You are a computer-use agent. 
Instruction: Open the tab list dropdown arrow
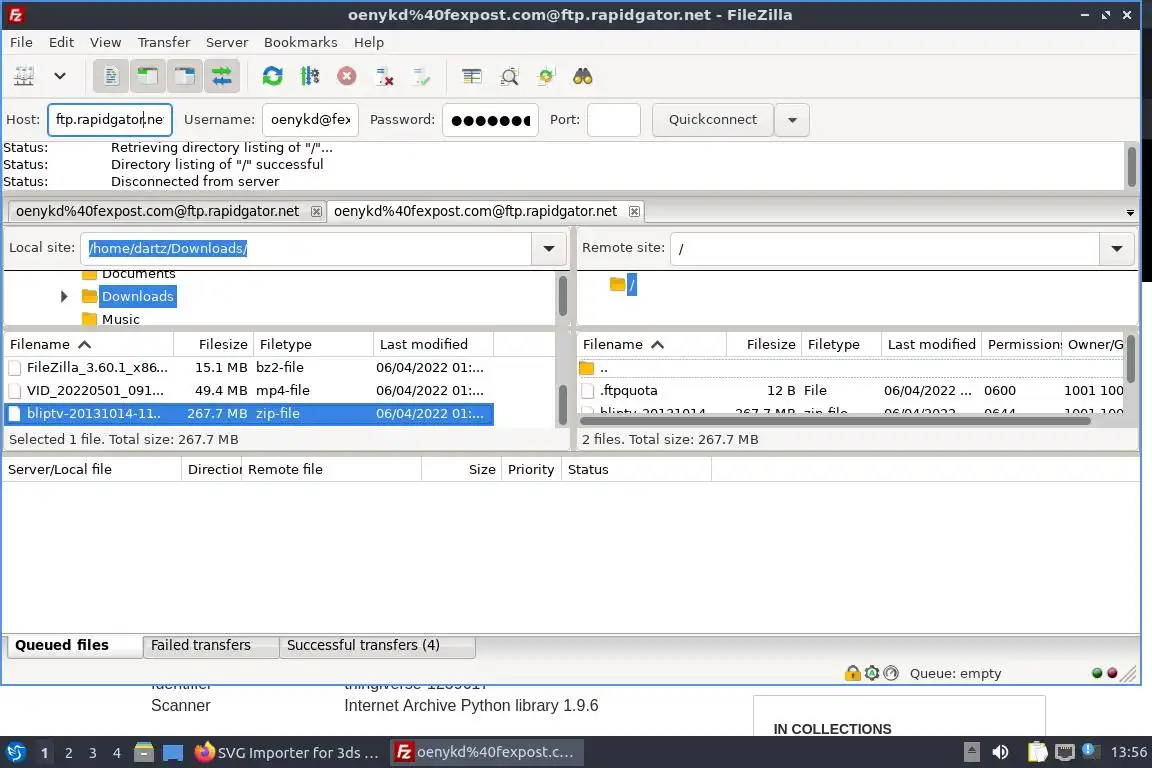point(1130,212)
